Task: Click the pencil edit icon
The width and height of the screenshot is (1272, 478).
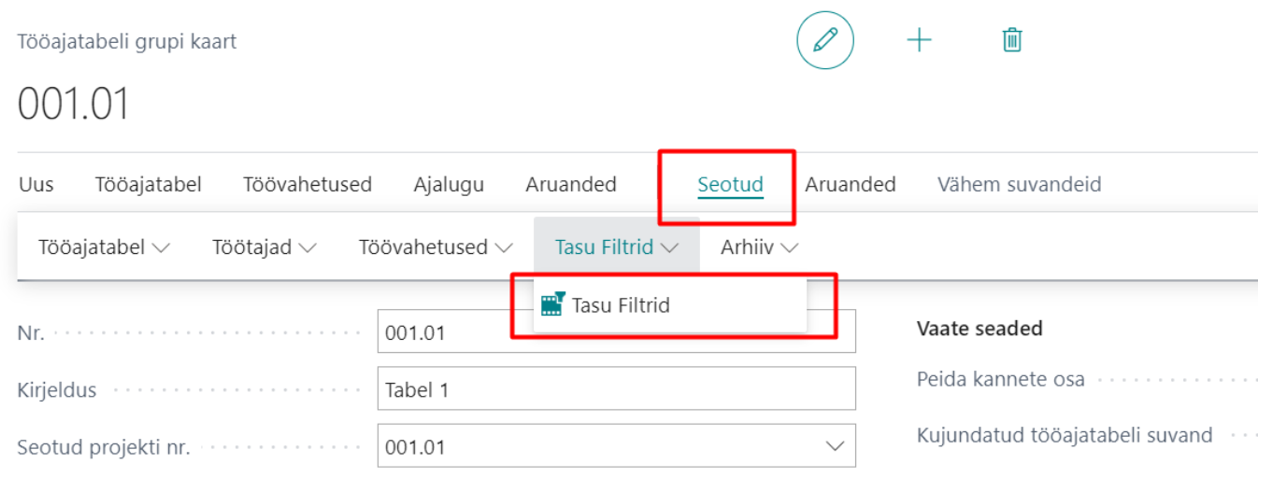Action: pos(825,40)
